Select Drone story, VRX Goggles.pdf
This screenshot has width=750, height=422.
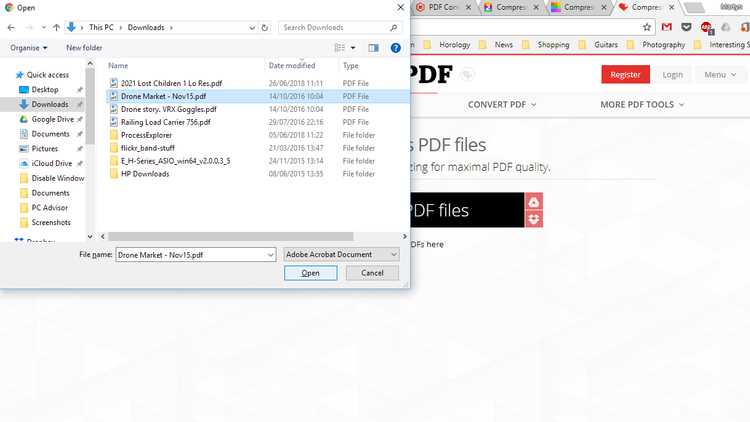168,109
